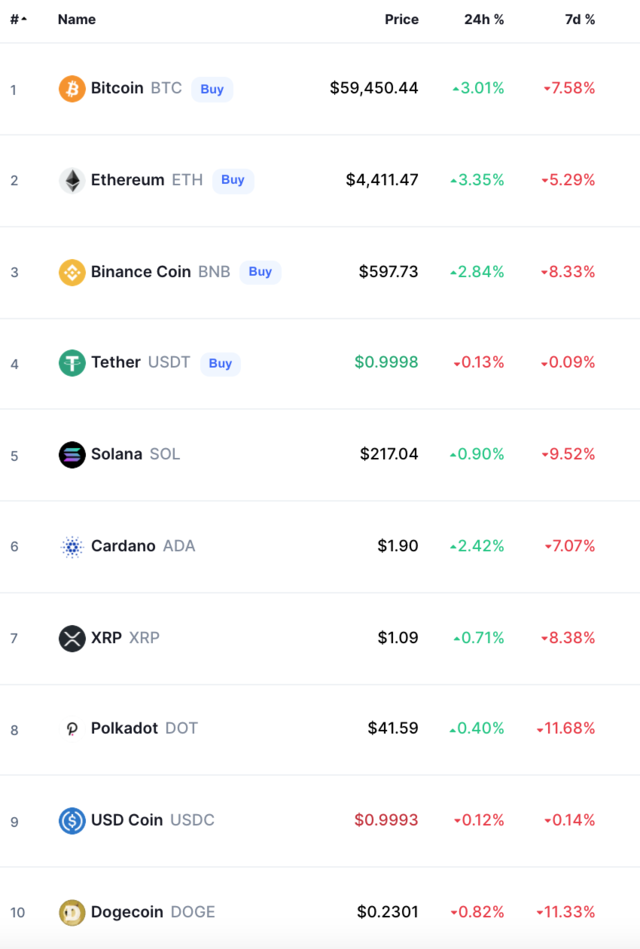Click the Bitcoin orange logo icon

pyautogui.click(x=71, y=89)
